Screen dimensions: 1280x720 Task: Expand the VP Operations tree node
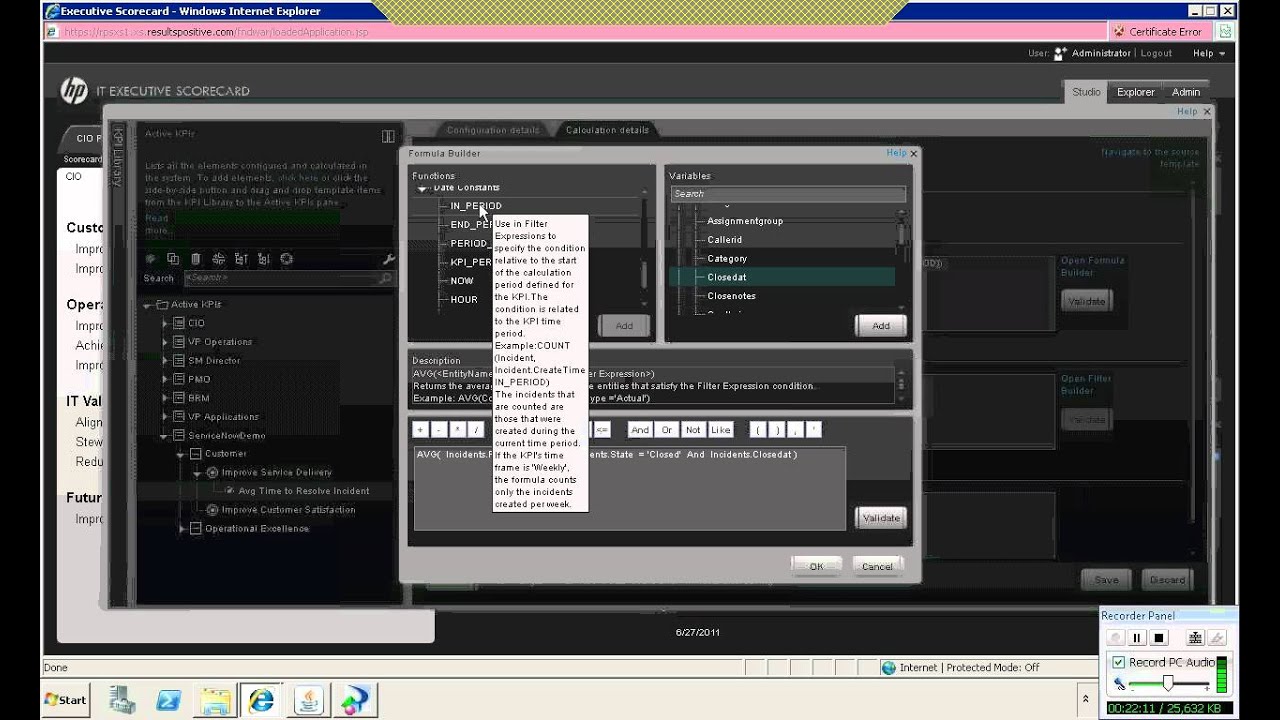pyautogui.click(x=166, y=342)
